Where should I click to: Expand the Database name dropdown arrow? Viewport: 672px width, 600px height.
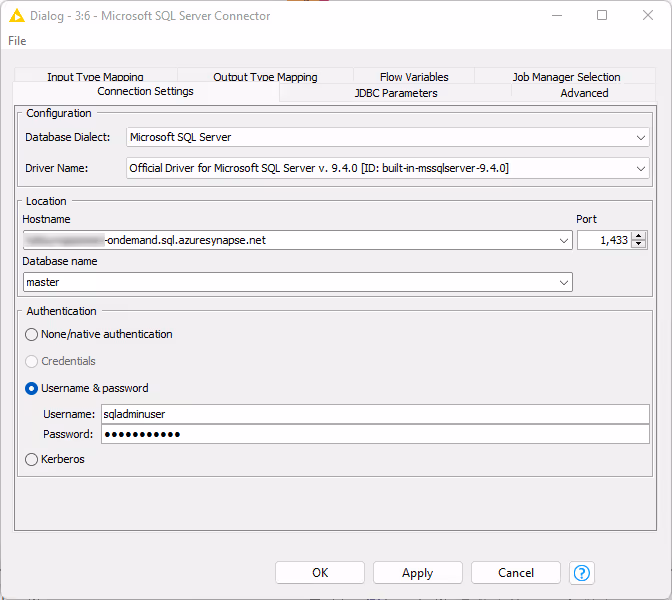(564, 282)
